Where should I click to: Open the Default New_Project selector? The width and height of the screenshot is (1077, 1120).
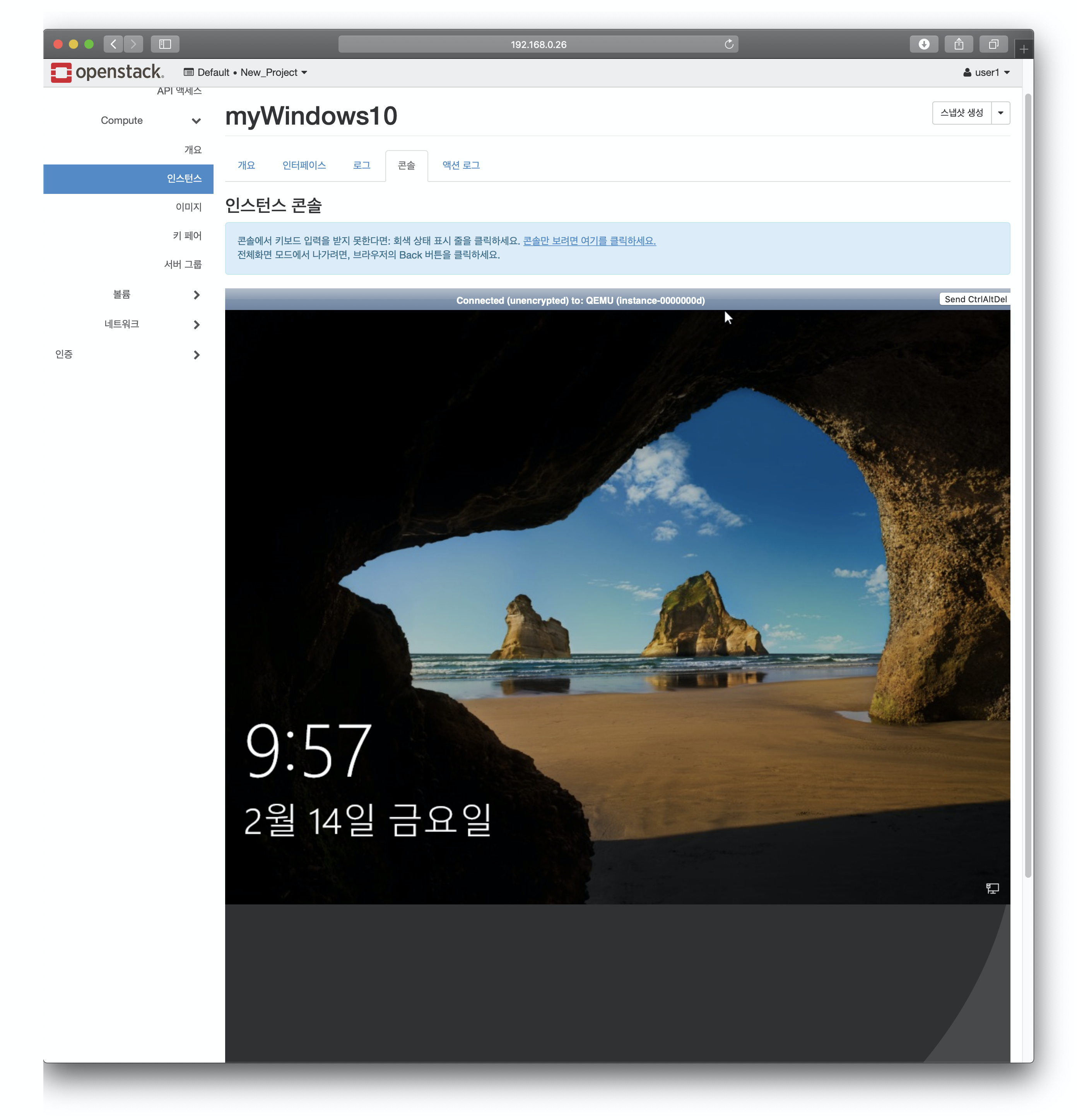[x=245, y=73]
